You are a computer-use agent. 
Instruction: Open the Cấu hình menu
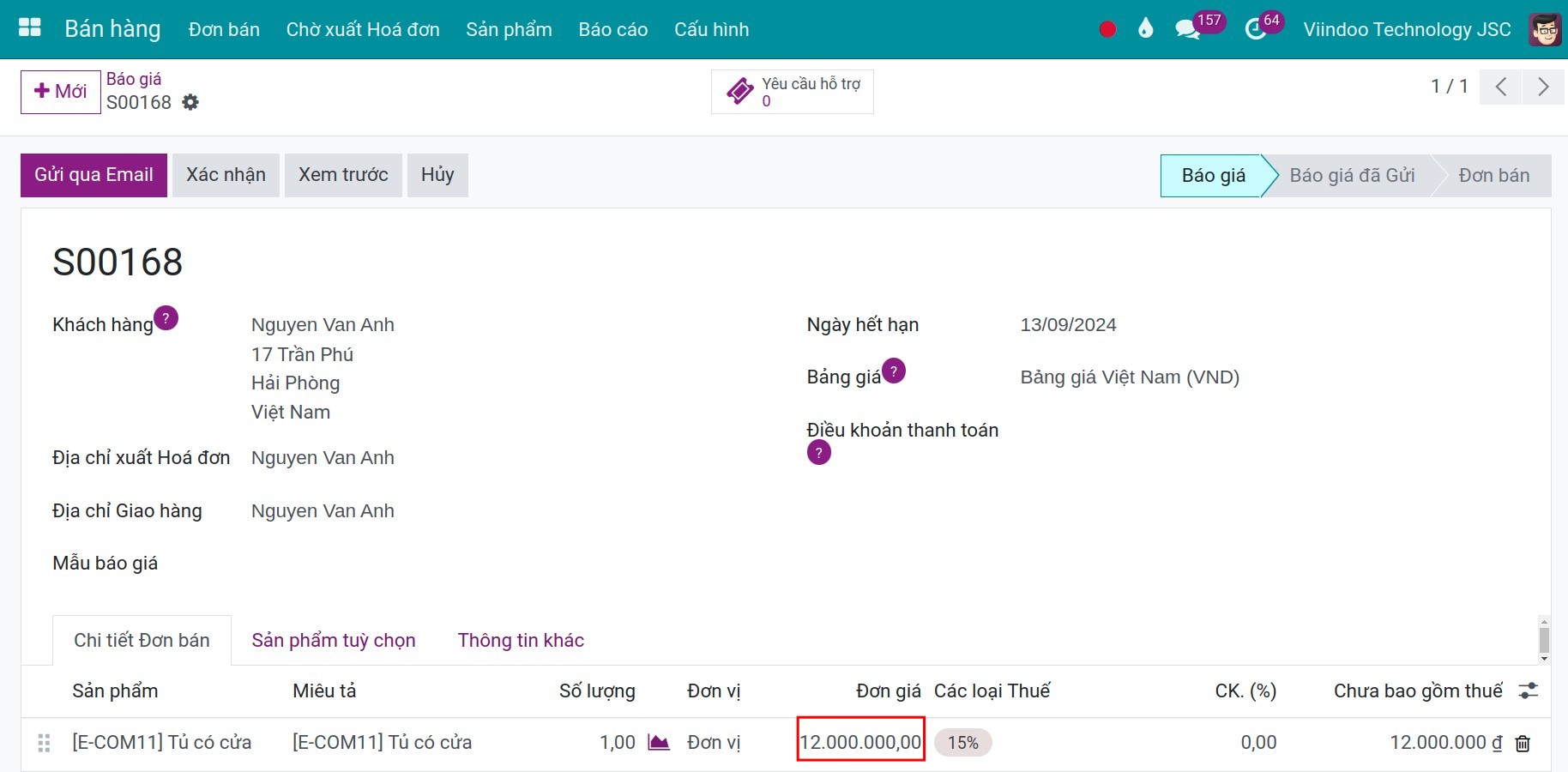click(x=711, y=29)
